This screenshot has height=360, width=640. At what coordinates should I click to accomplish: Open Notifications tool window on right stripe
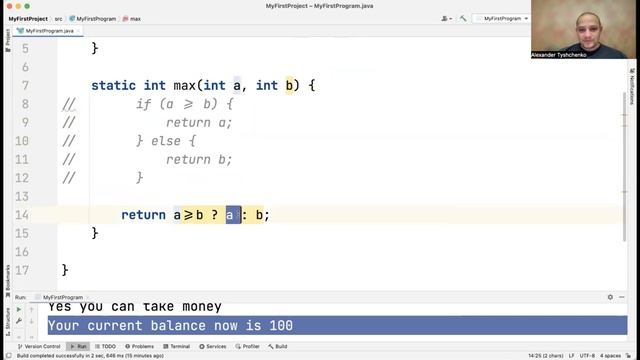click(x=632, y=86)
